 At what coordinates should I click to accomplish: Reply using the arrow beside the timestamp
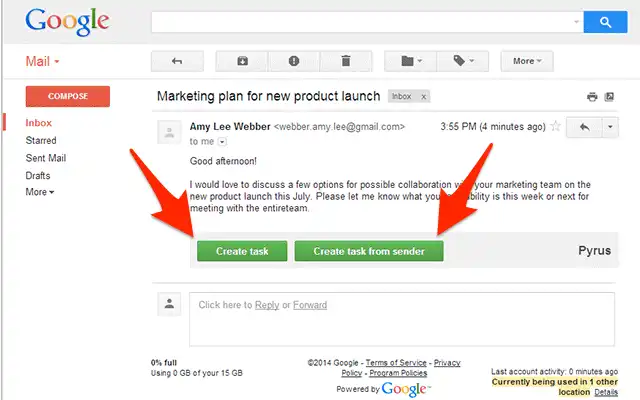[x=584, y=127]
